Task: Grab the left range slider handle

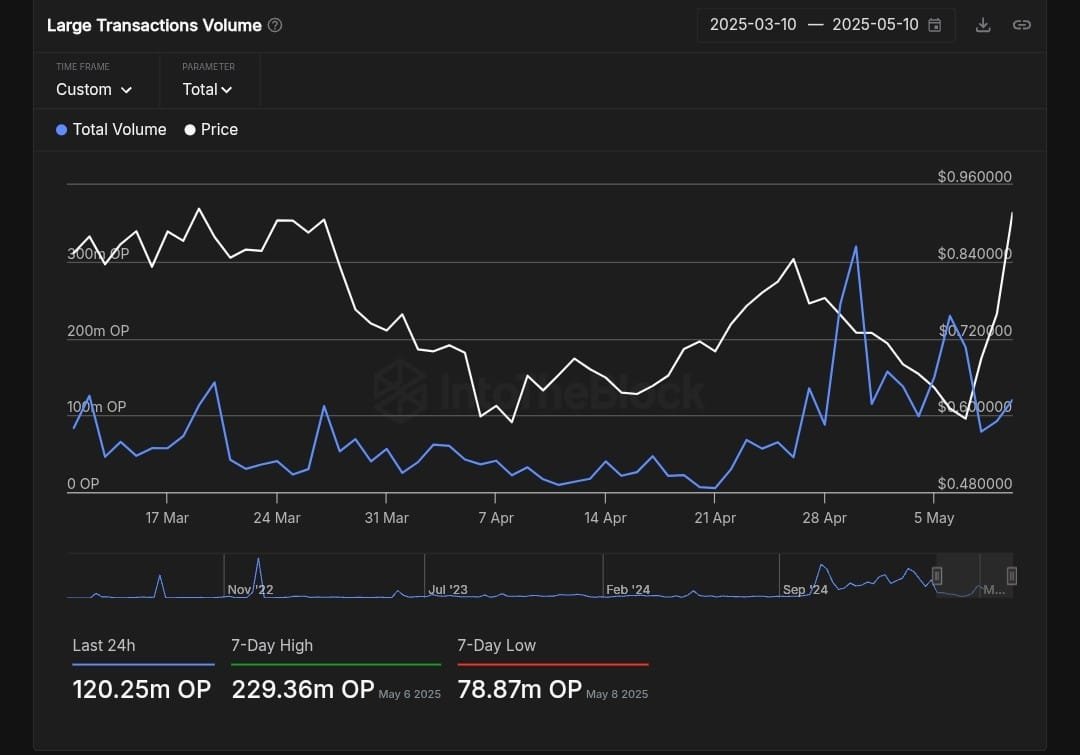Action: (x=937, y=576)
